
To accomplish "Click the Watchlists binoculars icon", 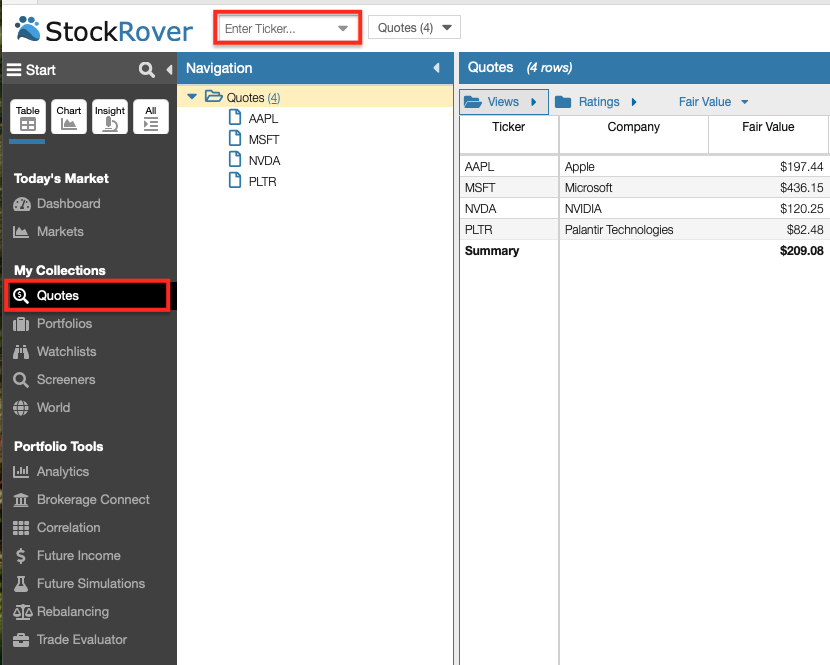I will coord(21,352).
